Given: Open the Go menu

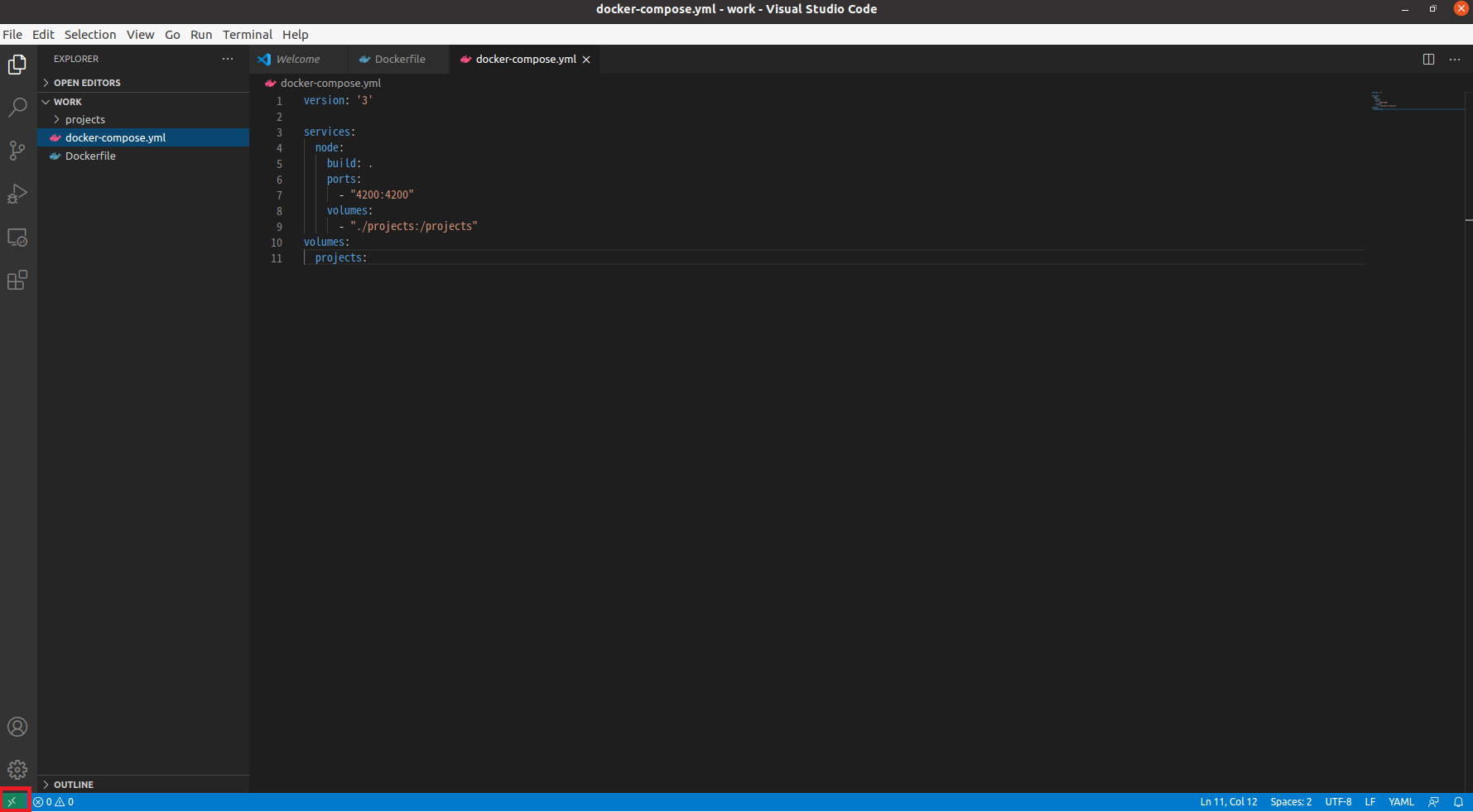Looking at the screenshot, I should pos(172,35).
